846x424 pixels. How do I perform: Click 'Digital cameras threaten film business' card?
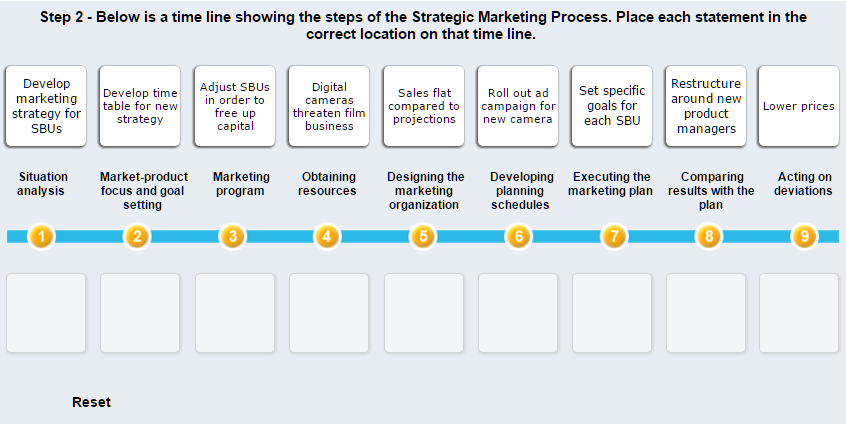329,106
